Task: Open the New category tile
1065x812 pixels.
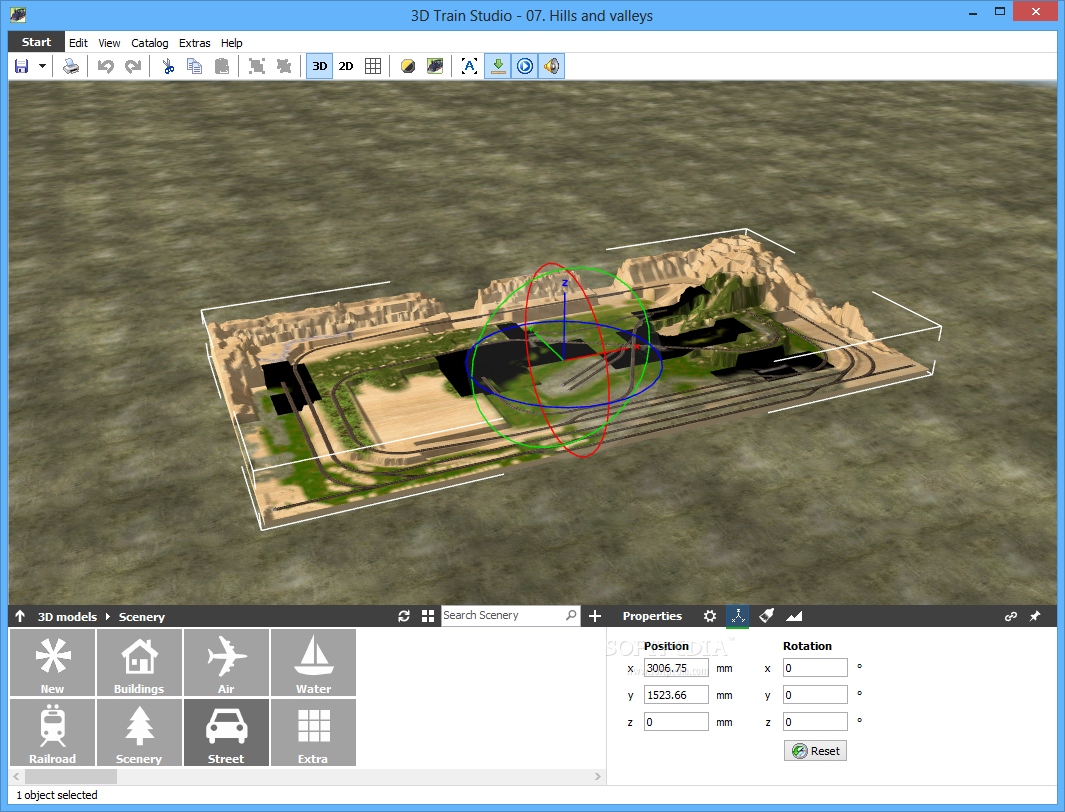Action: click(x=52, y=663)
